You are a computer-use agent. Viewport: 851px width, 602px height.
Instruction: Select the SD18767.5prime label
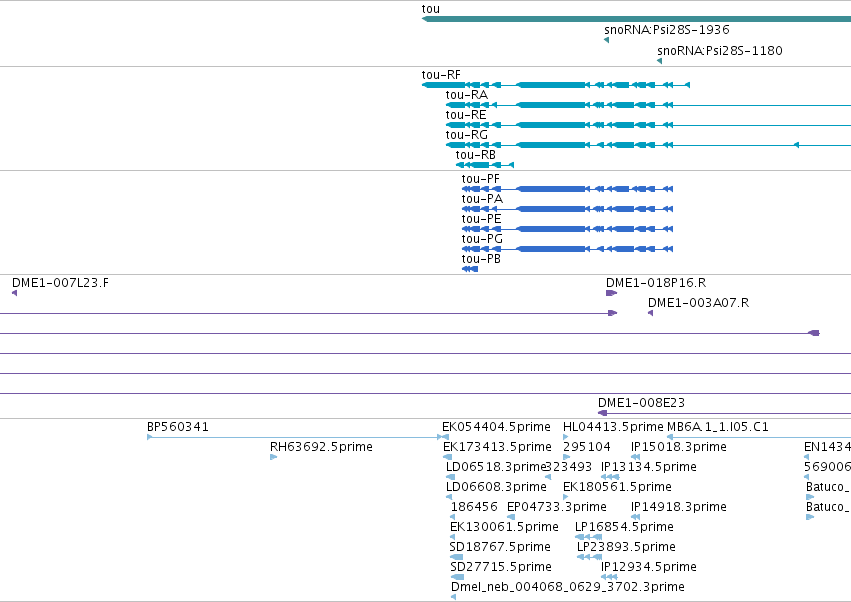coord(500,547)
